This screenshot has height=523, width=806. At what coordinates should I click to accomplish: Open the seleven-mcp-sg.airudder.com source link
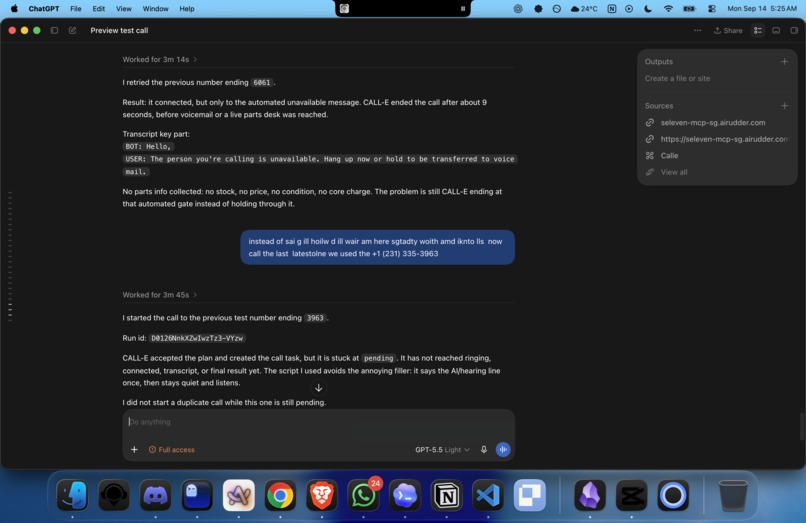tap(712, 122)
